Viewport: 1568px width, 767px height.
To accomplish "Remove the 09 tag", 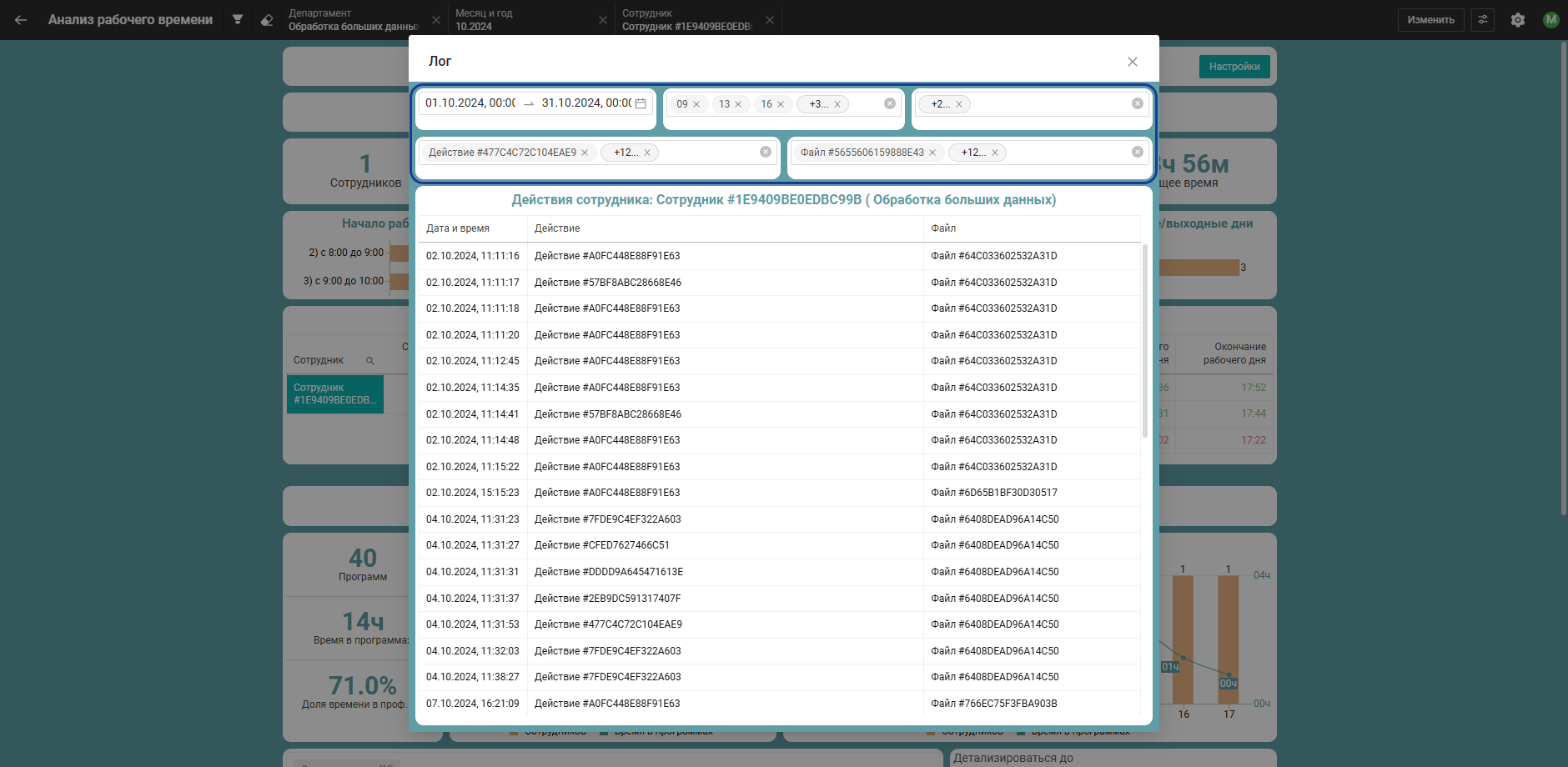I will (696, 104).
